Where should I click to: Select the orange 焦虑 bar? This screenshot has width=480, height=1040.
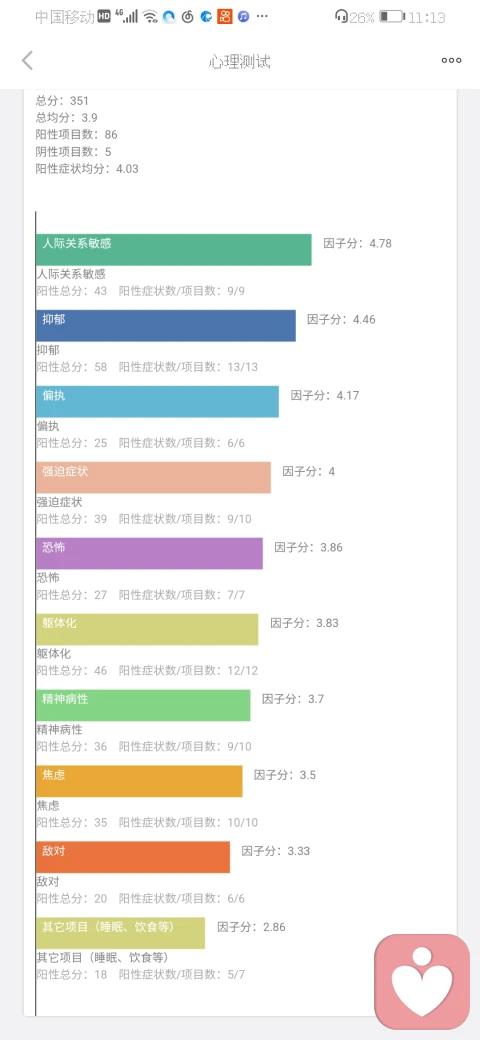click(x=139, y=781)
